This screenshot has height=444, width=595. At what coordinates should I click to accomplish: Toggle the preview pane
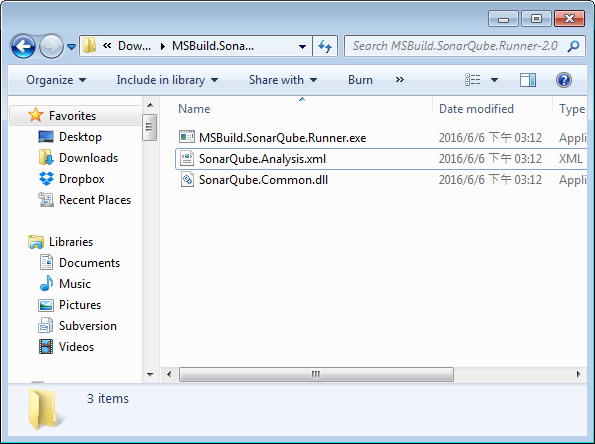click(x=528, y=80)
